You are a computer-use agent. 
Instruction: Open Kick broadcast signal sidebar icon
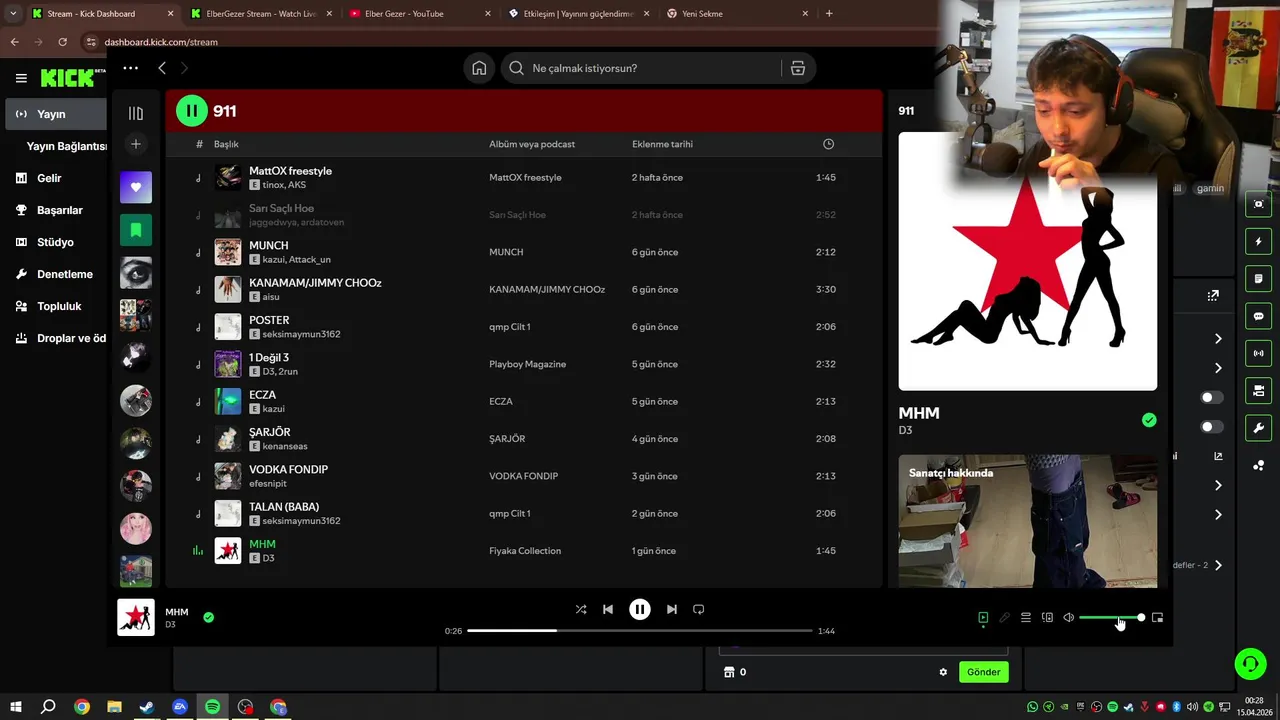pyautogui.click(x=1258, y=353)
